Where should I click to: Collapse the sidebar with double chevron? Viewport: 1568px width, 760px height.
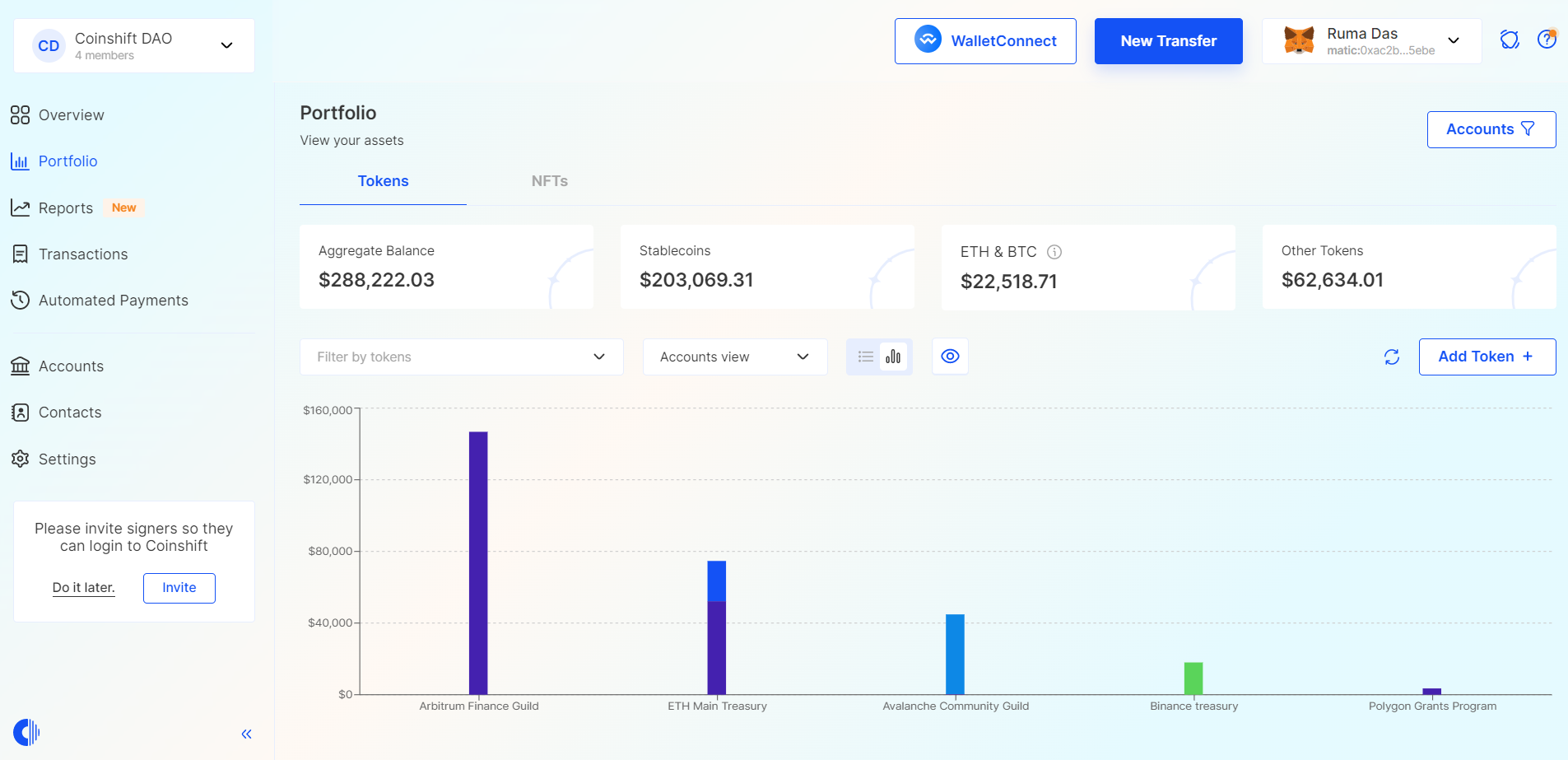point(246,734)
